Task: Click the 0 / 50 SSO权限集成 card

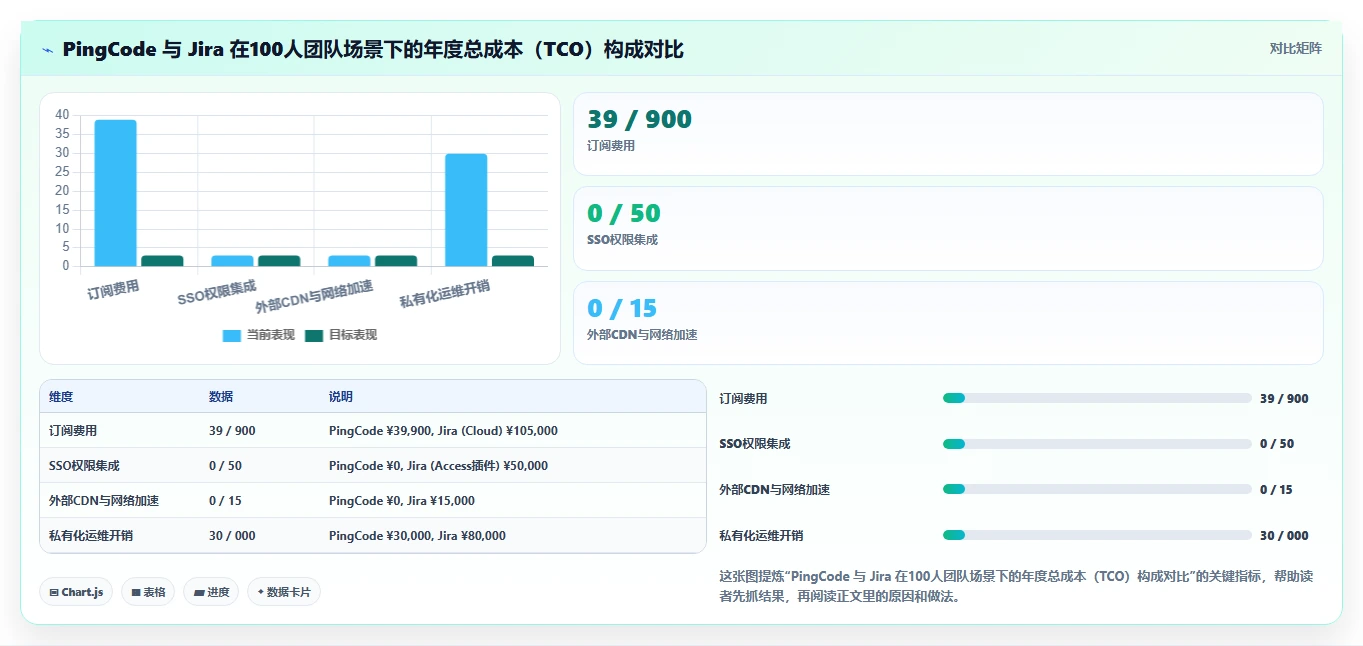Action: [948, 228]
